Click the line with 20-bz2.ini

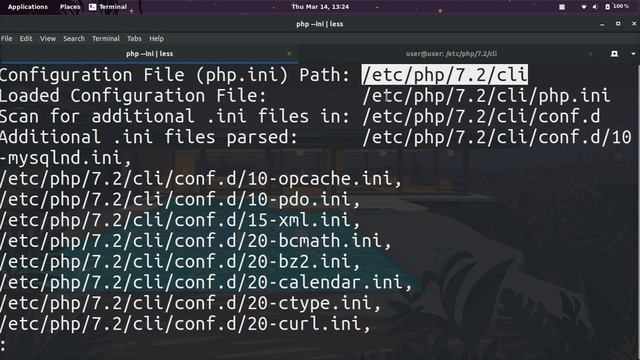coord(180,262)
